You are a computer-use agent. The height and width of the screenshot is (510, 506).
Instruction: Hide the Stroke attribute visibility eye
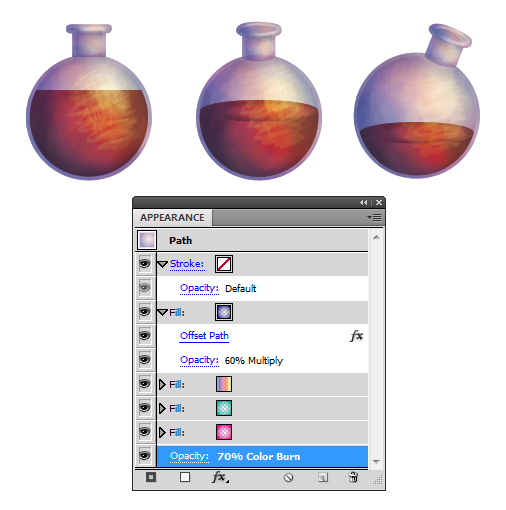click(x=145, y=264)
